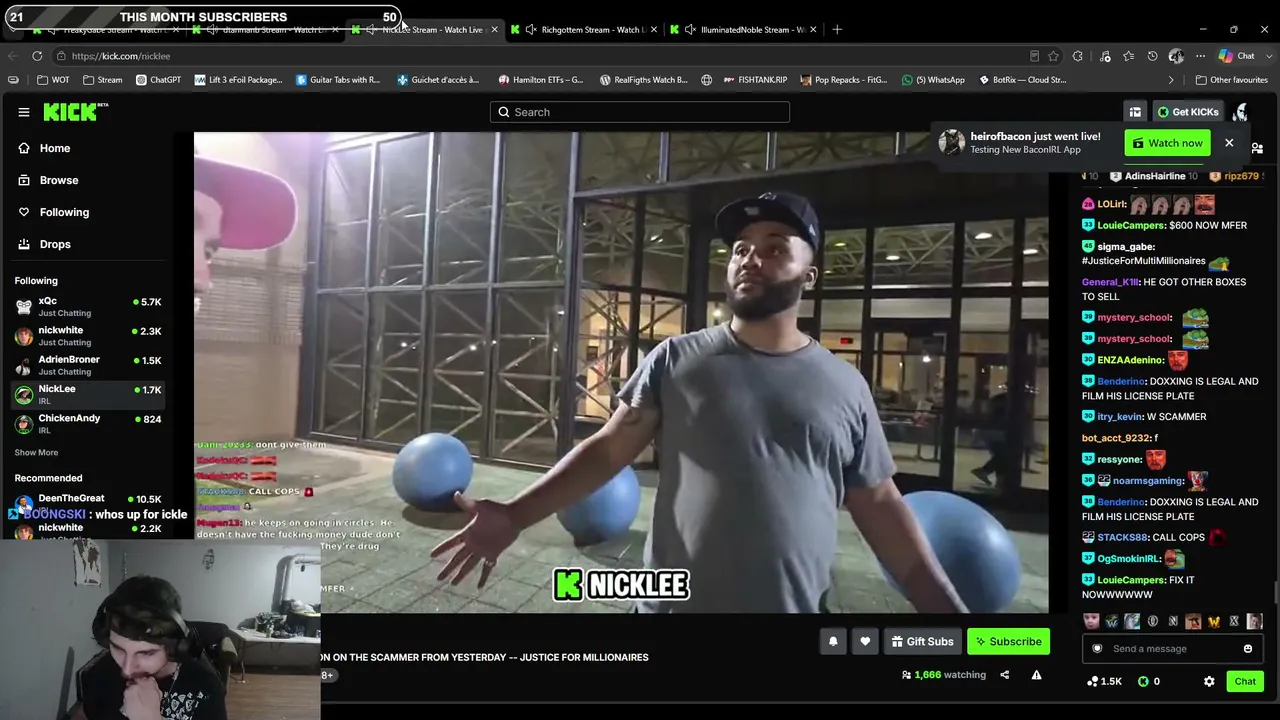Expand Following list with Show More
1280x720 pixels.
point(36,453)
